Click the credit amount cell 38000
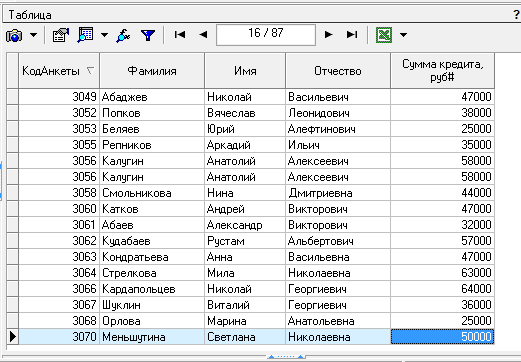 click(x=442, y=113)
